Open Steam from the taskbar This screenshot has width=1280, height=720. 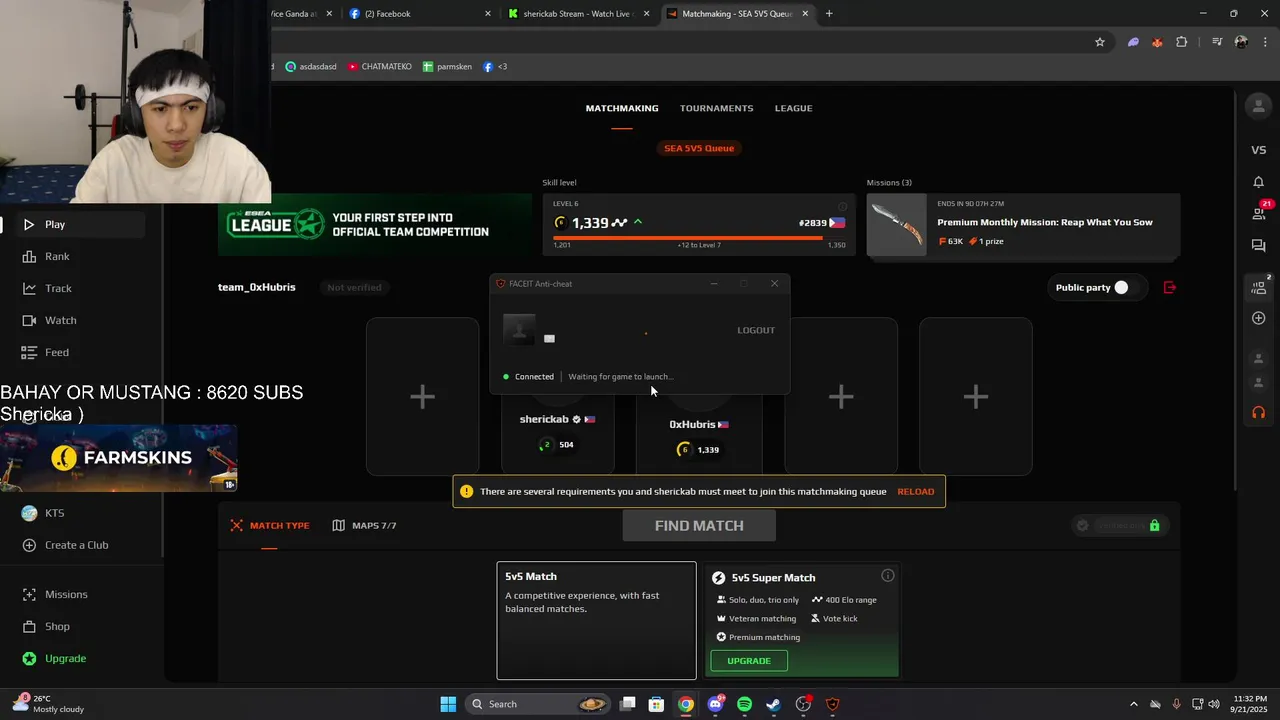(x=773, y=704)
